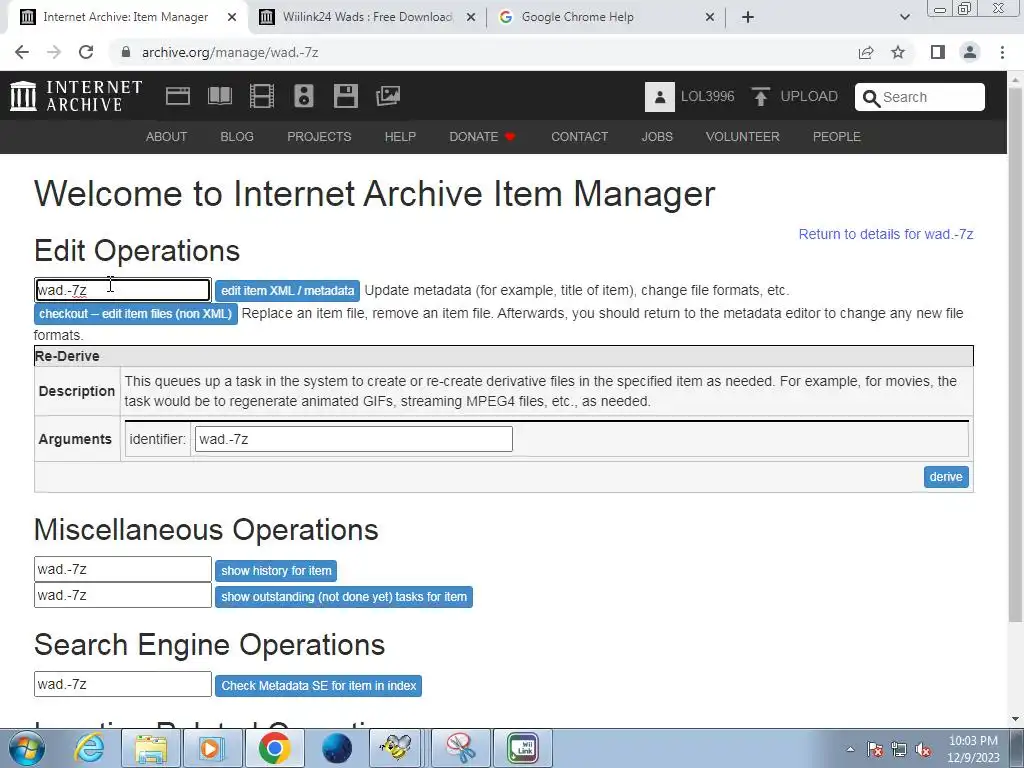Click the LOL3996 user avatar icon
This screenshot has height=768, width=1024.
(660, 97)
